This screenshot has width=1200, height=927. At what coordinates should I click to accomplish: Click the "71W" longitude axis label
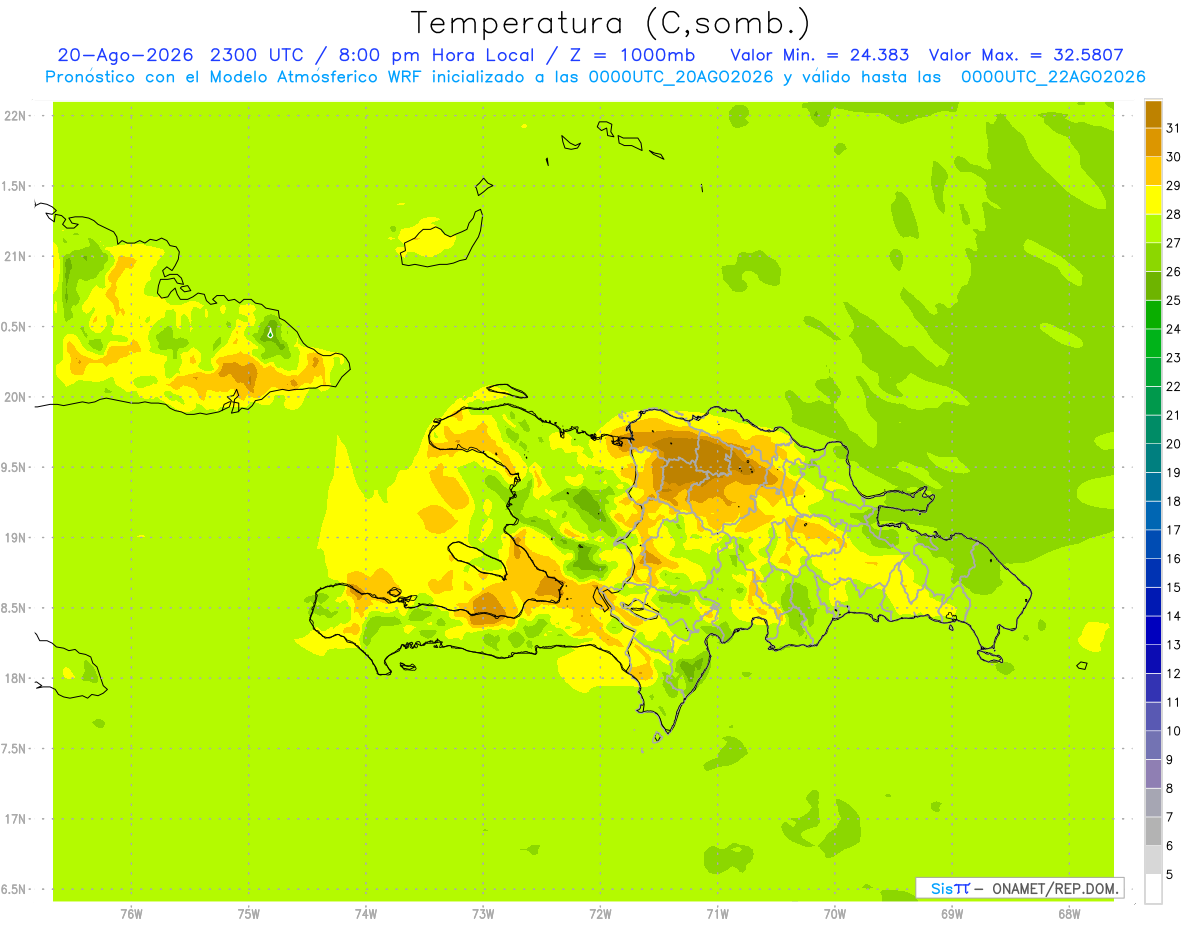pyautogui.click(x=717, y=914)
